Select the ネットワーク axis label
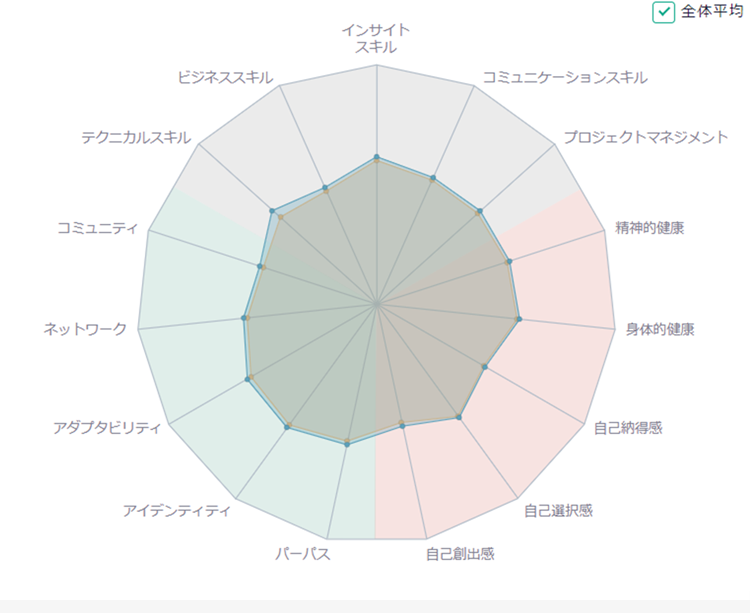750x613 pixels. coord(85,329)
